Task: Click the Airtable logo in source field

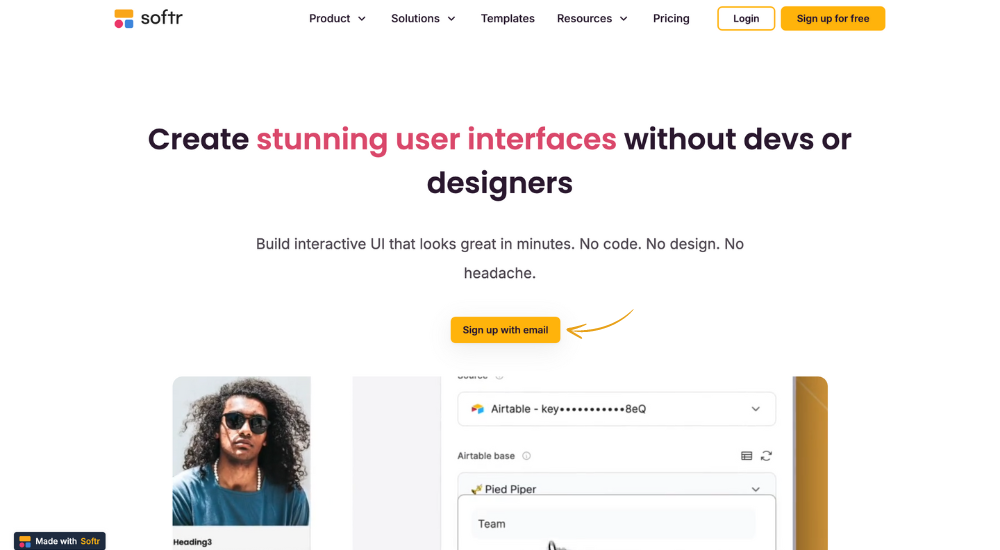Action: tap(477, 409)
